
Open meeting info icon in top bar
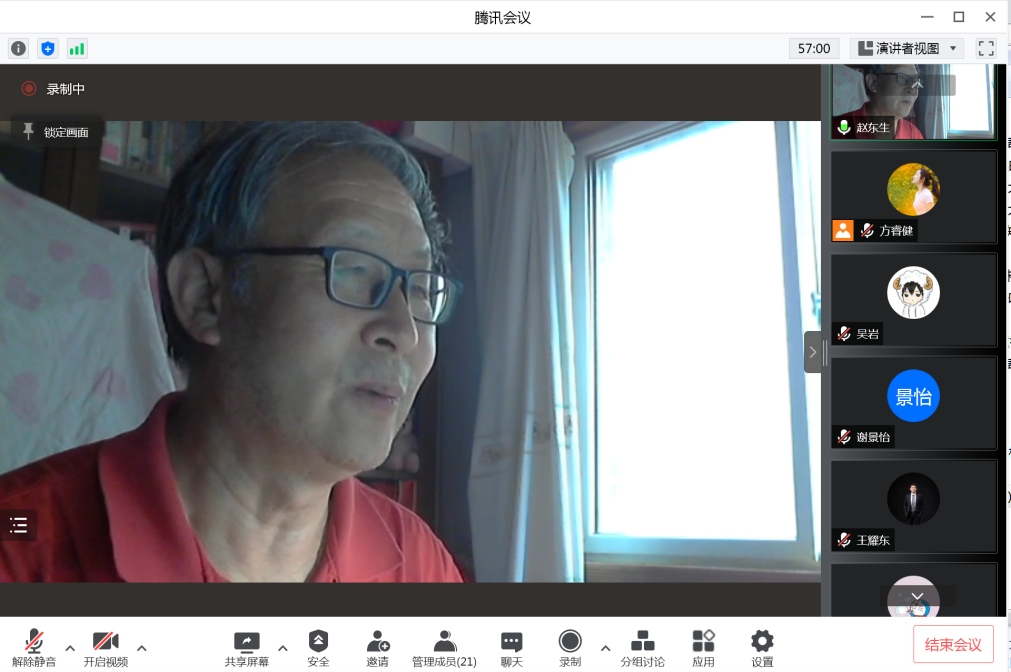coord(18,48)
